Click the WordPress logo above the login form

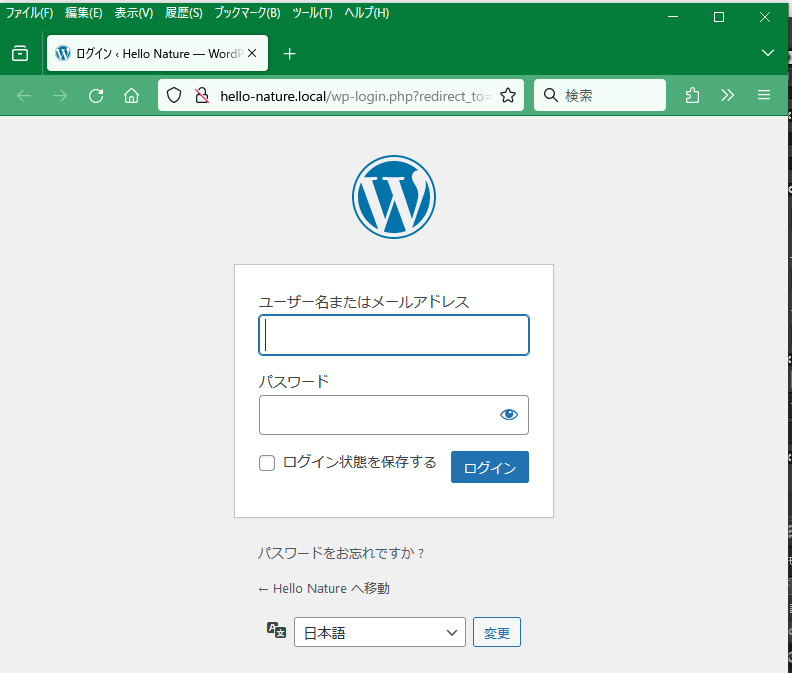(393, 197)
